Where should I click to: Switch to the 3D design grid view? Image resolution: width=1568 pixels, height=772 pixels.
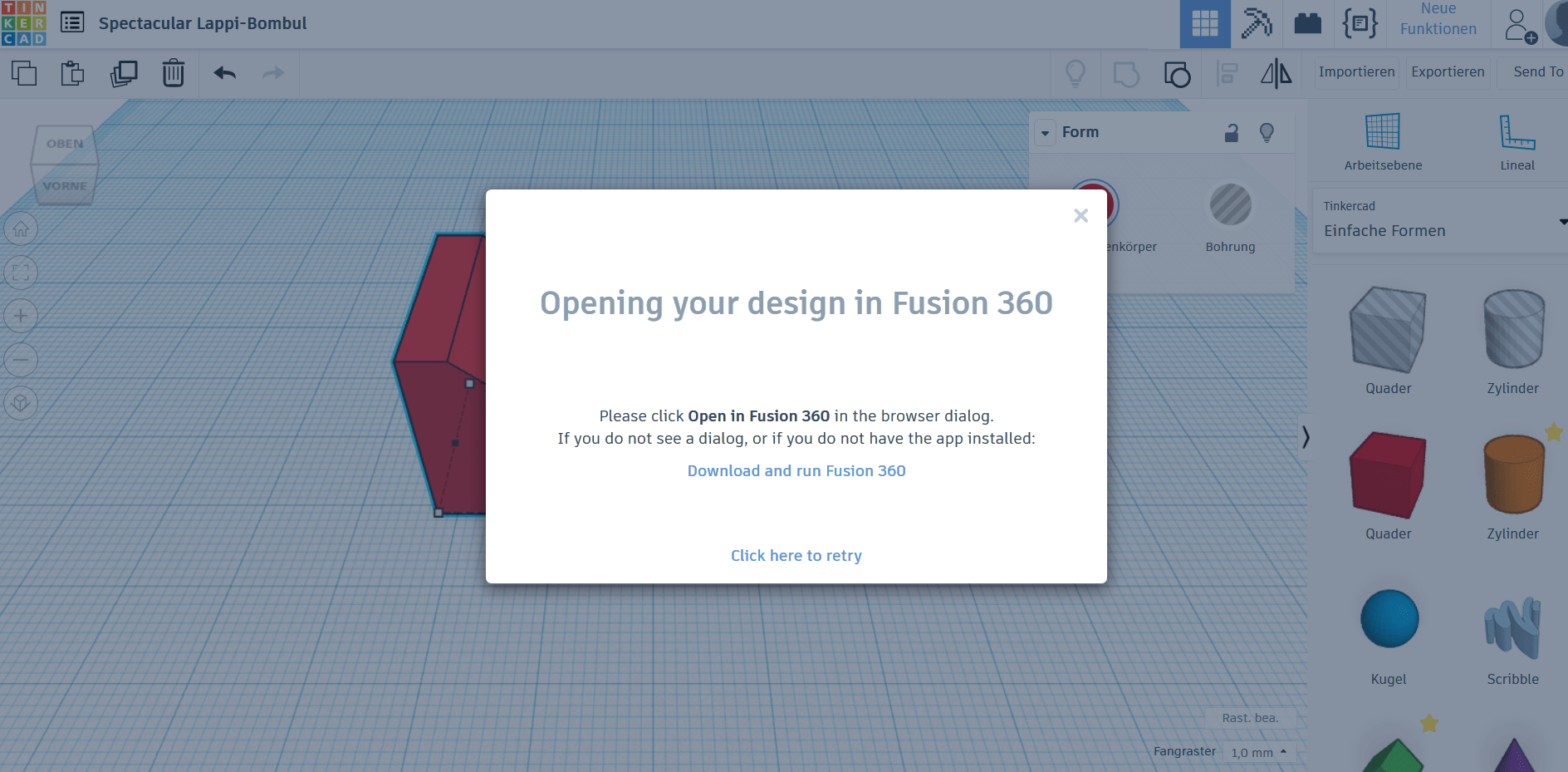tap(1205, 23)
